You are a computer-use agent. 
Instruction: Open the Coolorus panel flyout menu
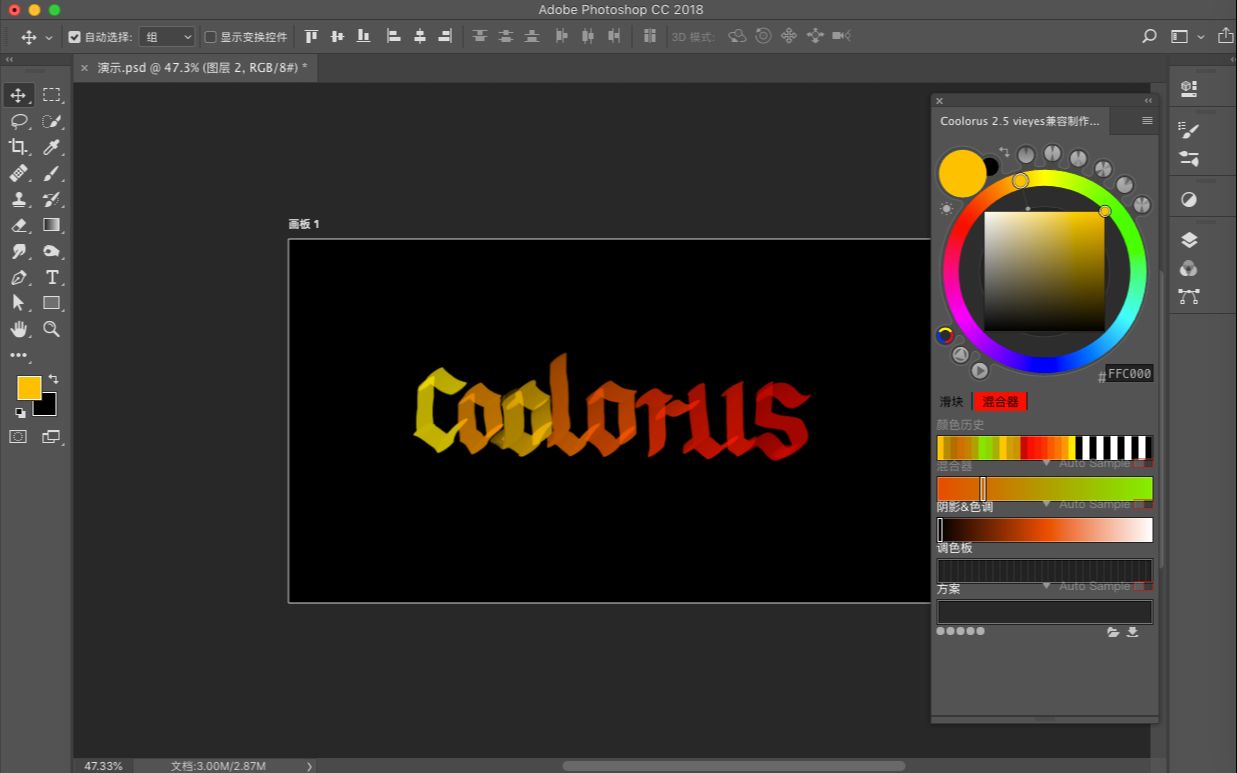coord(1147,121)
